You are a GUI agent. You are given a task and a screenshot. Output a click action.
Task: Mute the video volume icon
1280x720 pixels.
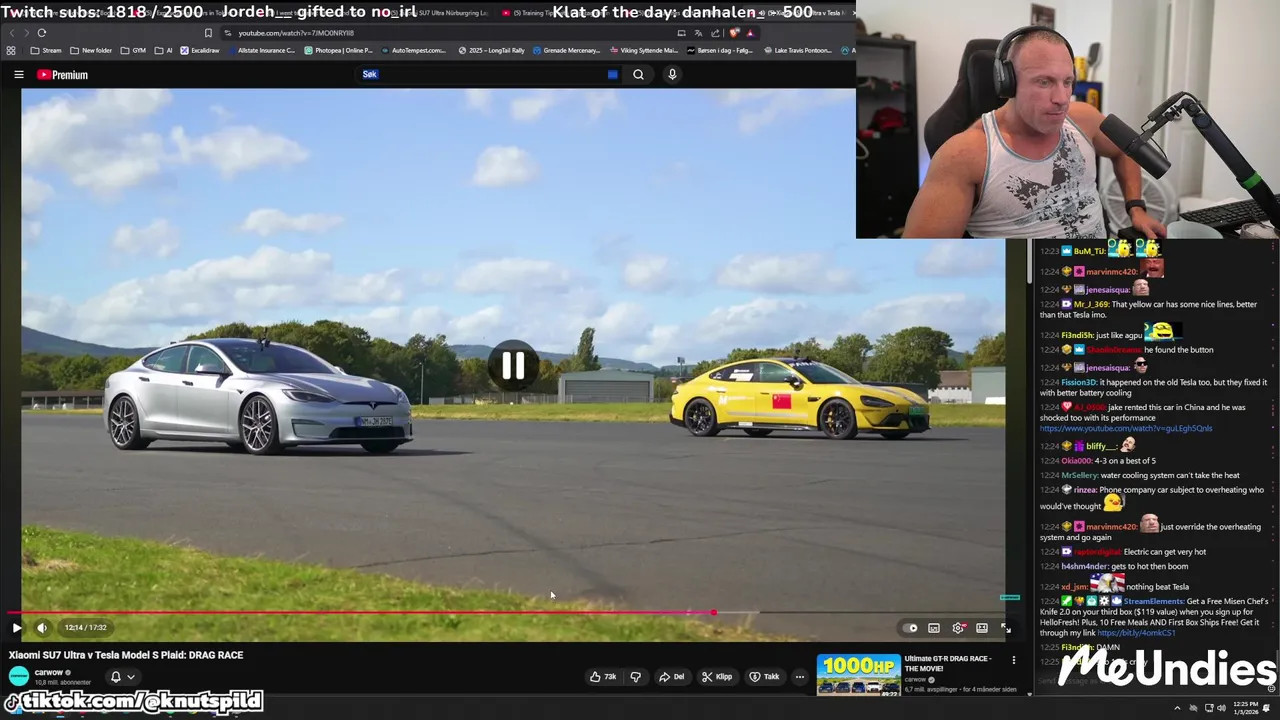(x=42, y=628)
